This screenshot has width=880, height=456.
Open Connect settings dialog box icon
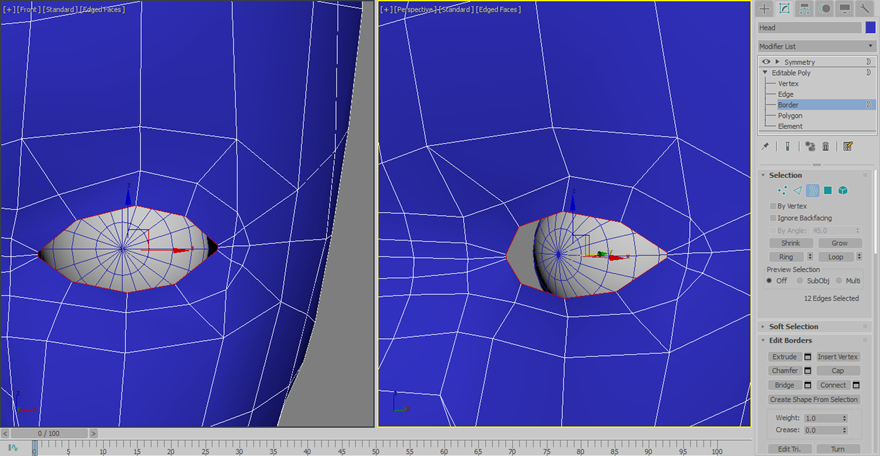pos(856,385)
